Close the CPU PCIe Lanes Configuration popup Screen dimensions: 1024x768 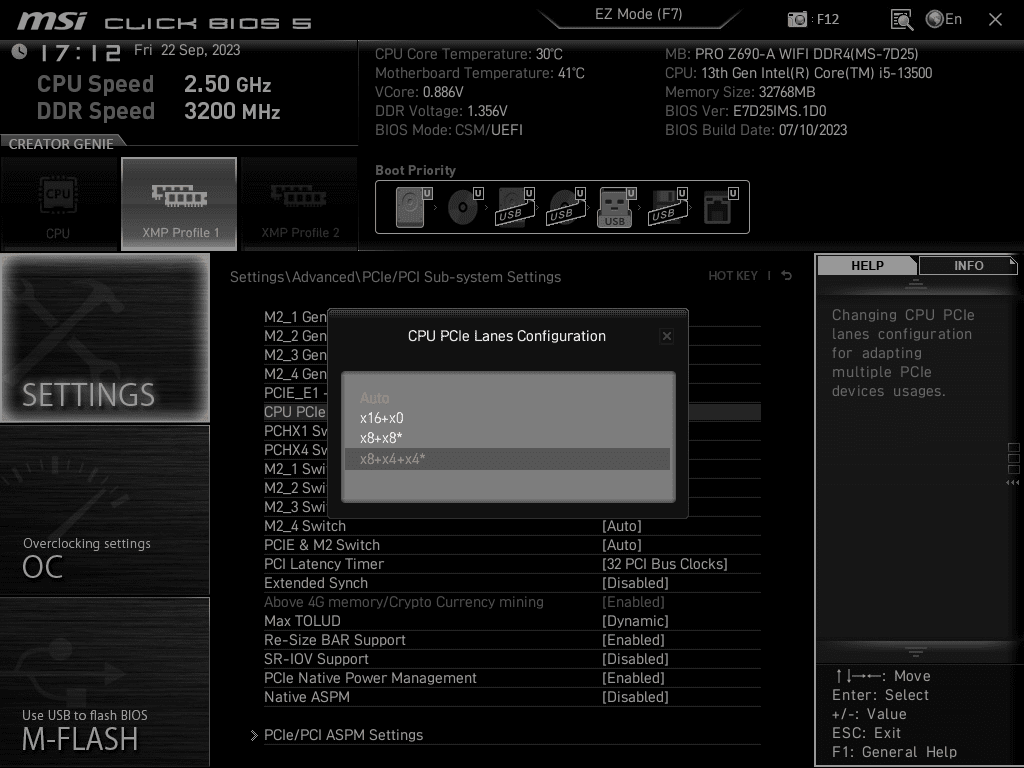[x=666, y=336]
